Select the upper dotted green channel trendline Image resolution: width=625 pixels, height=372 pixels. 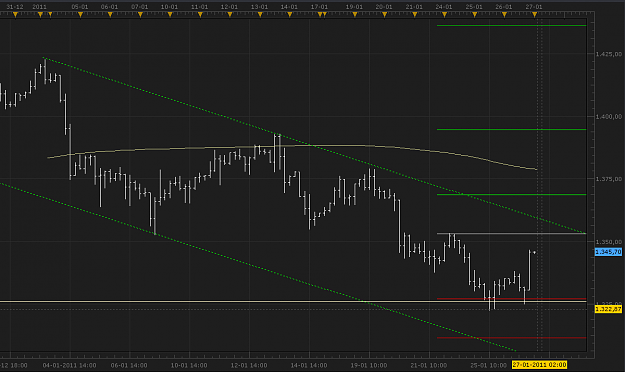315,146
